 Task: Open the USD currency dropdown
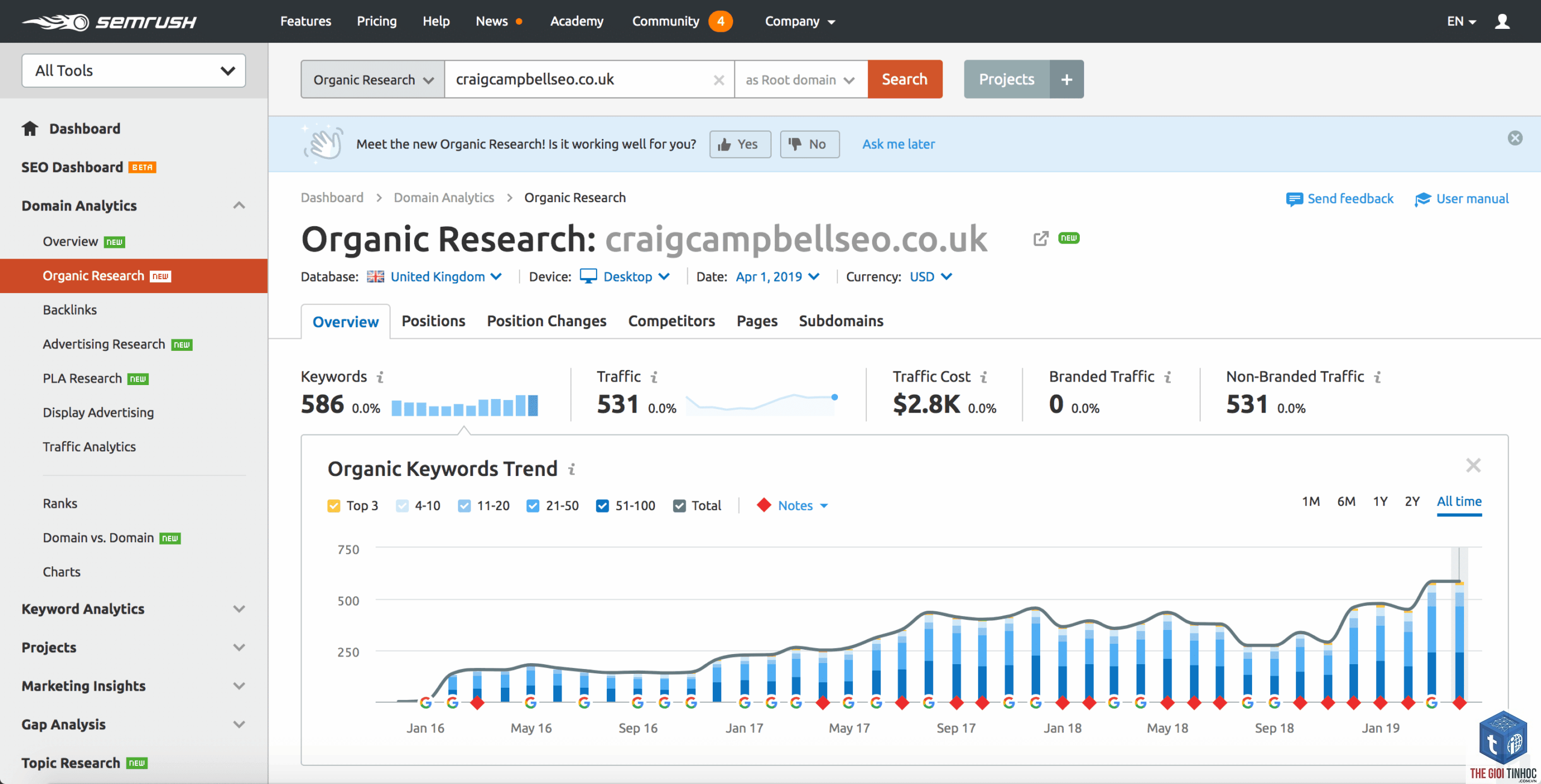click(x=931, y=277)
